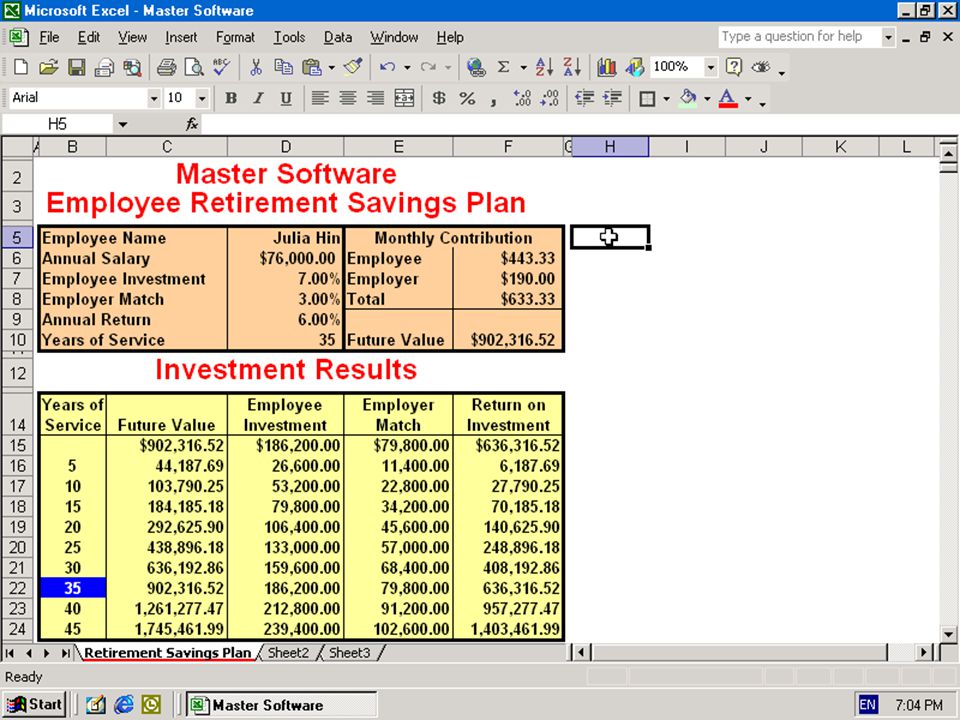Click the 'Type a question for help' box
The height and width of the screenshot is (720, 960).
pos(800,37)
